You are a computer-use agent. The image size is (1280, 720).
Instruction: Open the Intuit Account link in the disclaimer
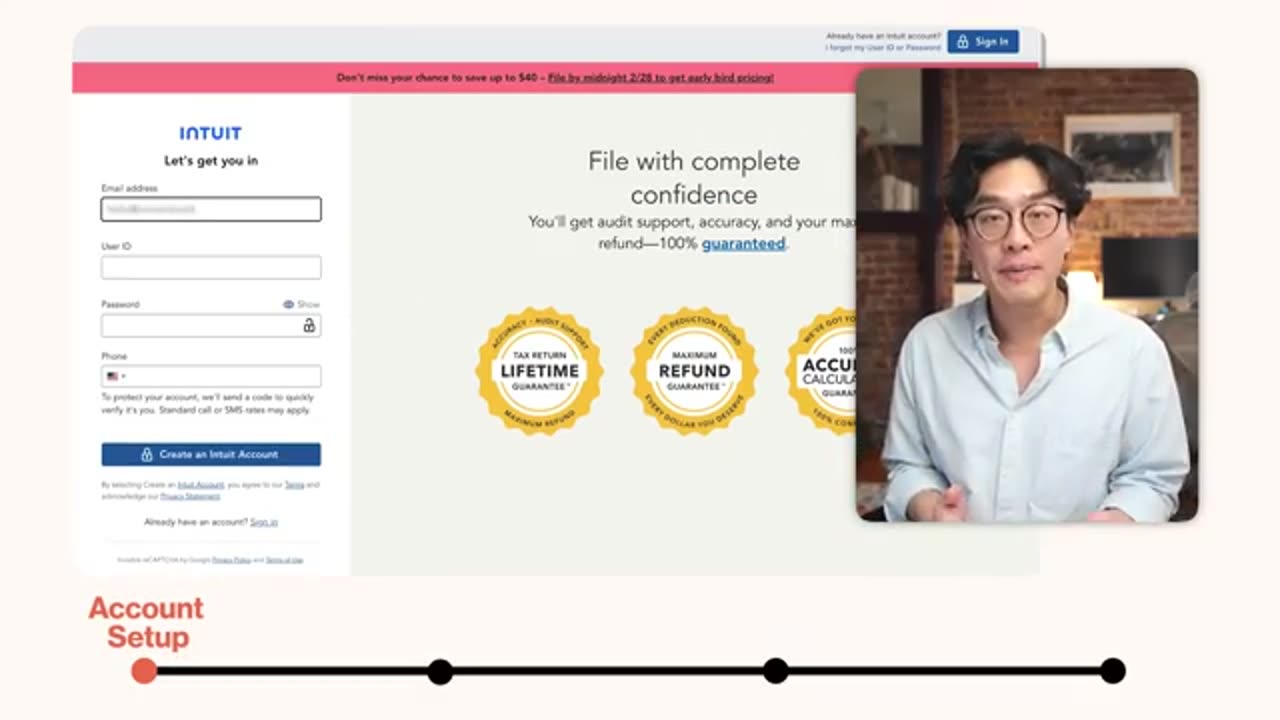pos(201,485)
